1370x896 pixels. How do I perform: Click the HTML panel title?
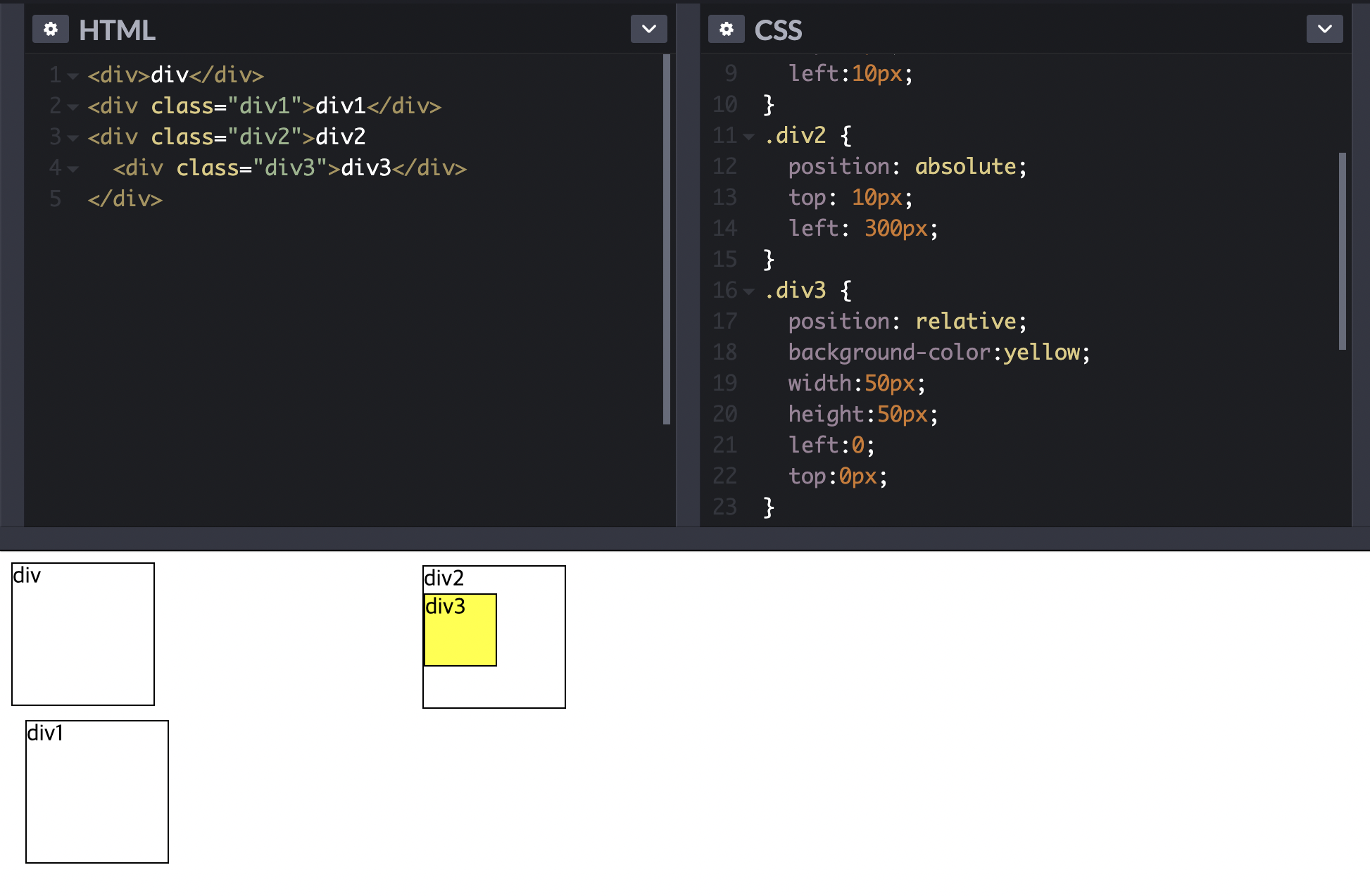click(x=117, y=30)
